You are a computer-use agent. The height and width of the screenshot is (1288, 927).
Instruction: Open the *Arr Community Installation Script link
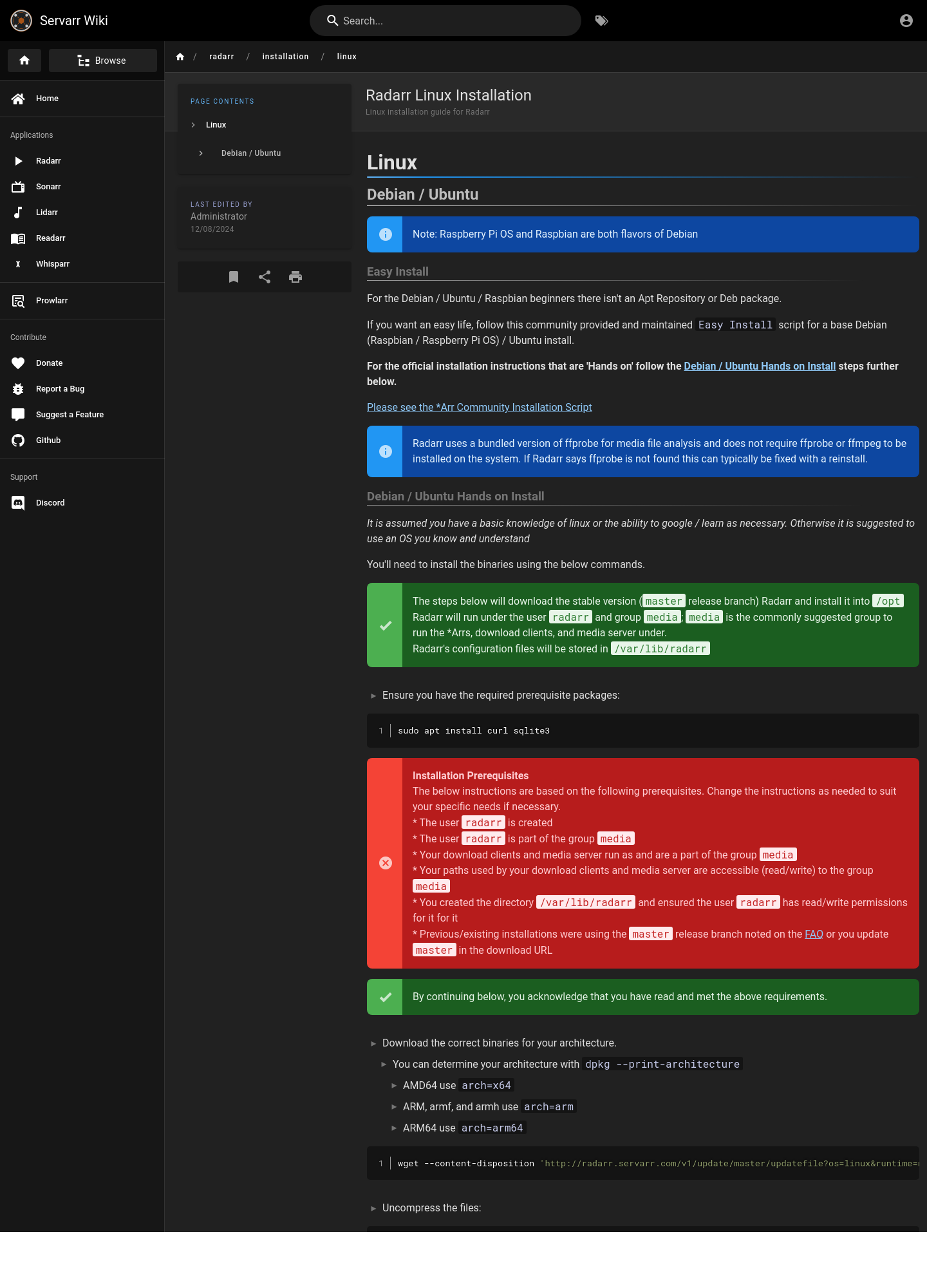tap(479, 407)
